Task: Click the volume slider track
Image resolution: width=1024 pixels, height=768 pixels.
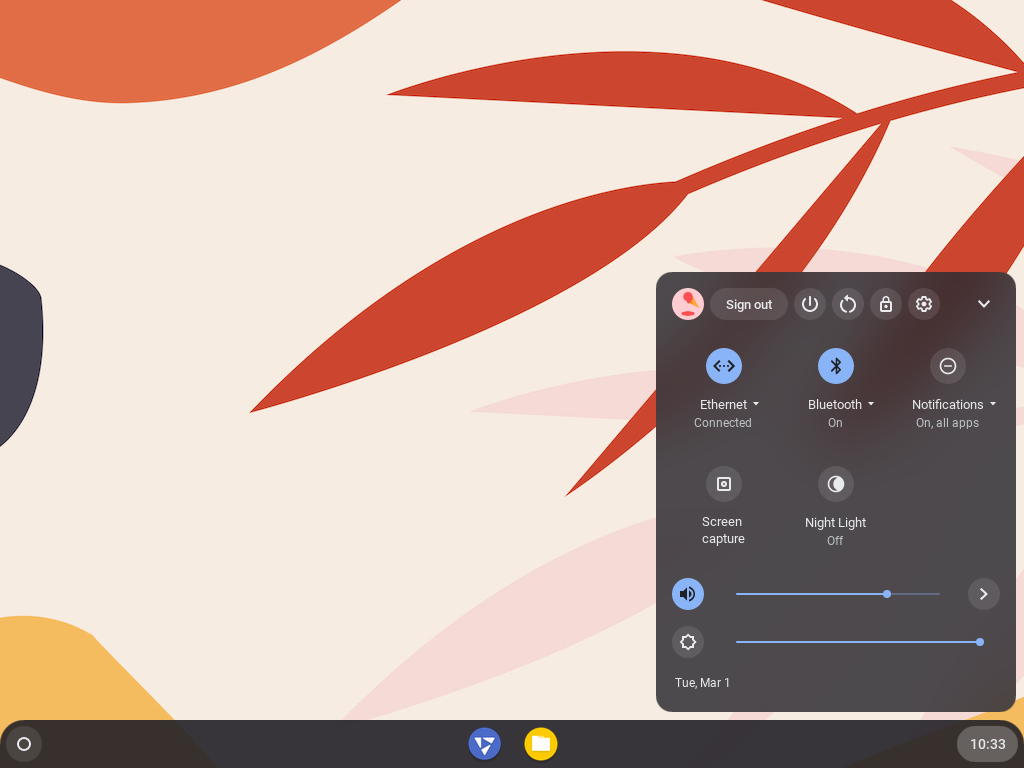Action: point(837,594)
